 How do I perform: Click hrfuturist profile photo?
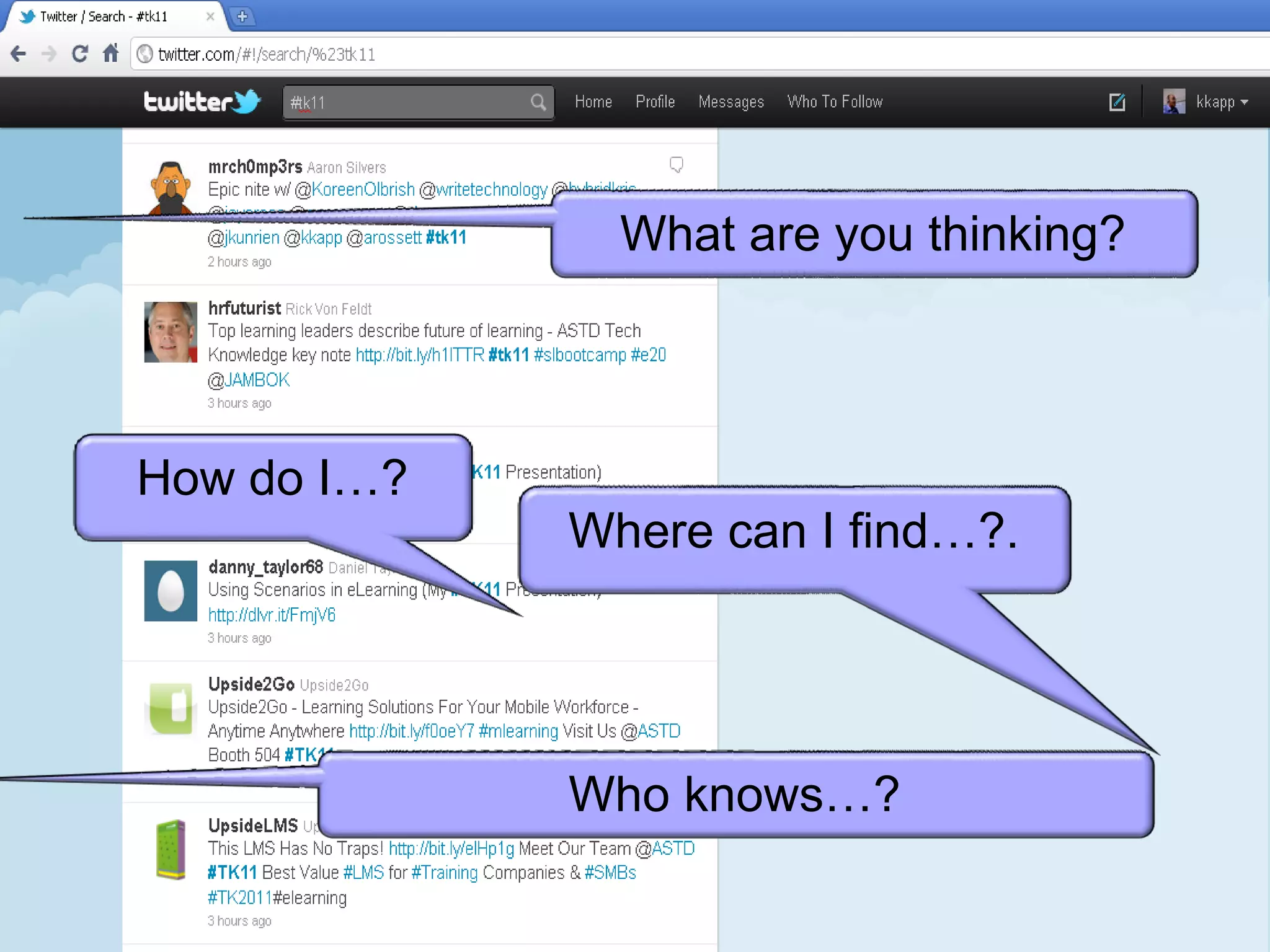pos(171,332)
